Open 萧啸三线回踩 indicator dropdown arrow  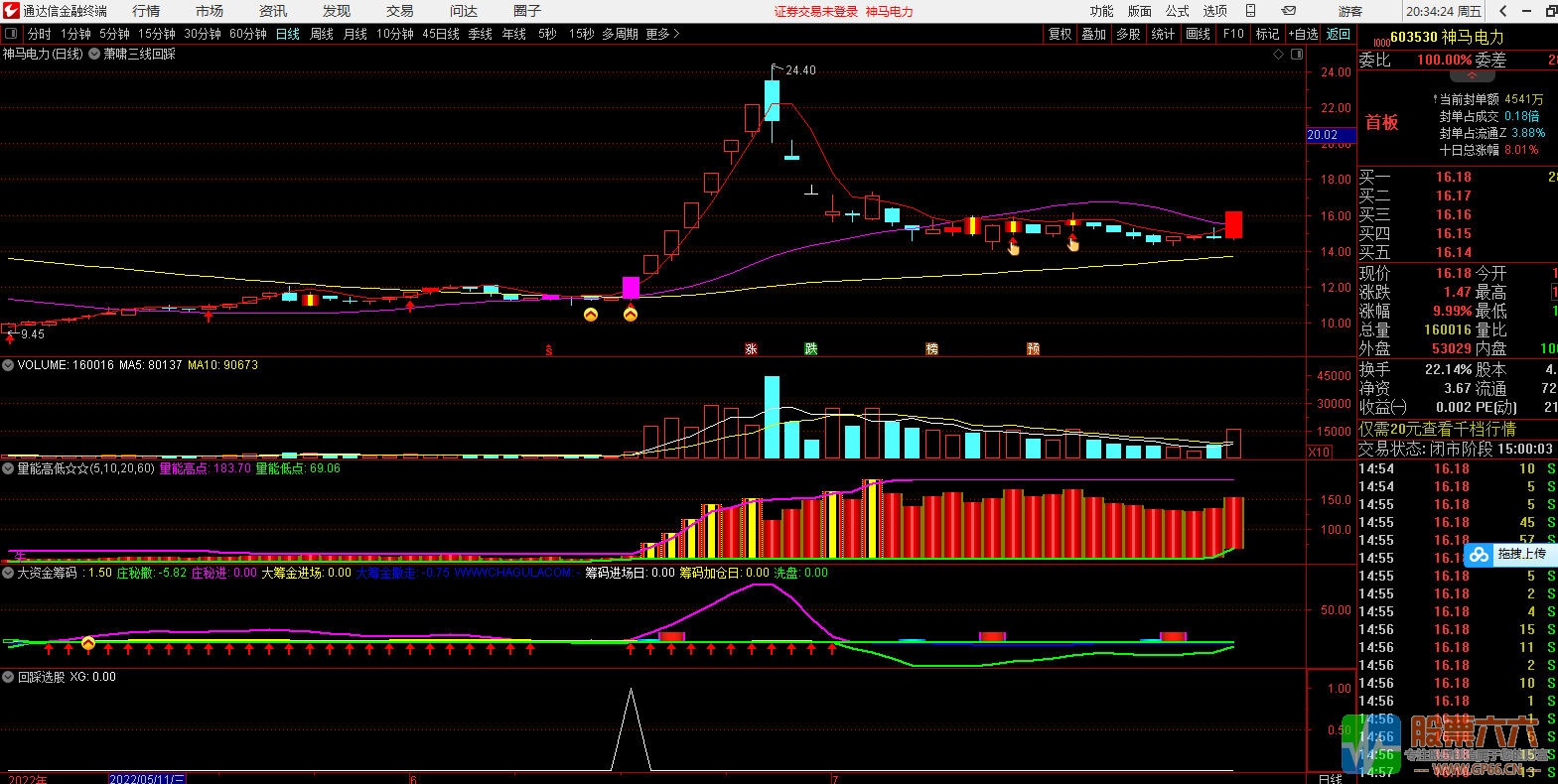point(94,55)
